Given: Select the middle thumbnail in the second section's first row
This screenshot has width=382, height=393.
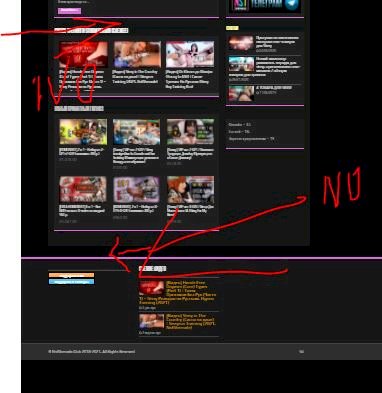Looking at the screenshot, I should (137, 132).
